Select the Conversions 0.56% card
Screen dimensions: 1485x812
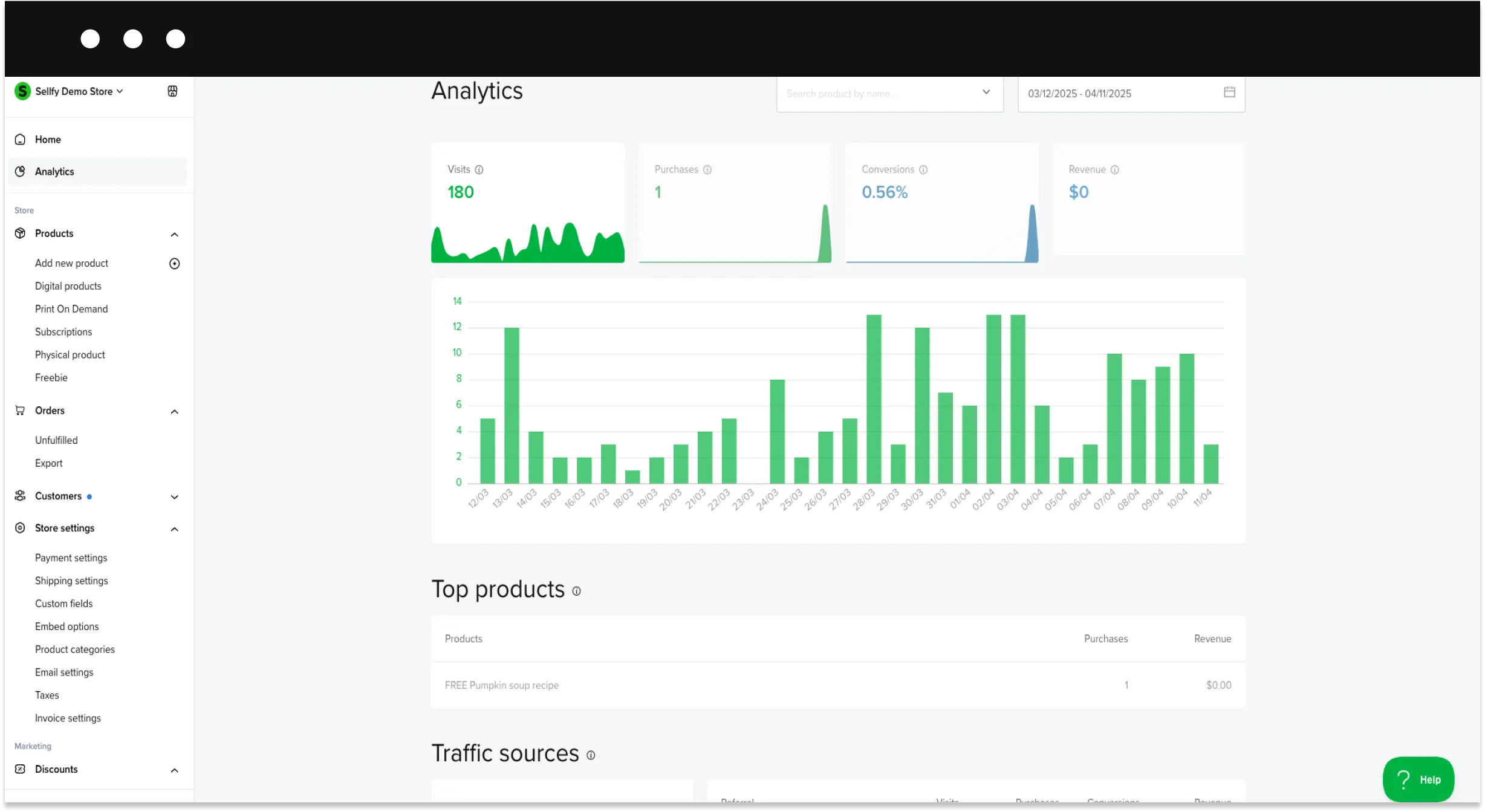tap(941, 203)
